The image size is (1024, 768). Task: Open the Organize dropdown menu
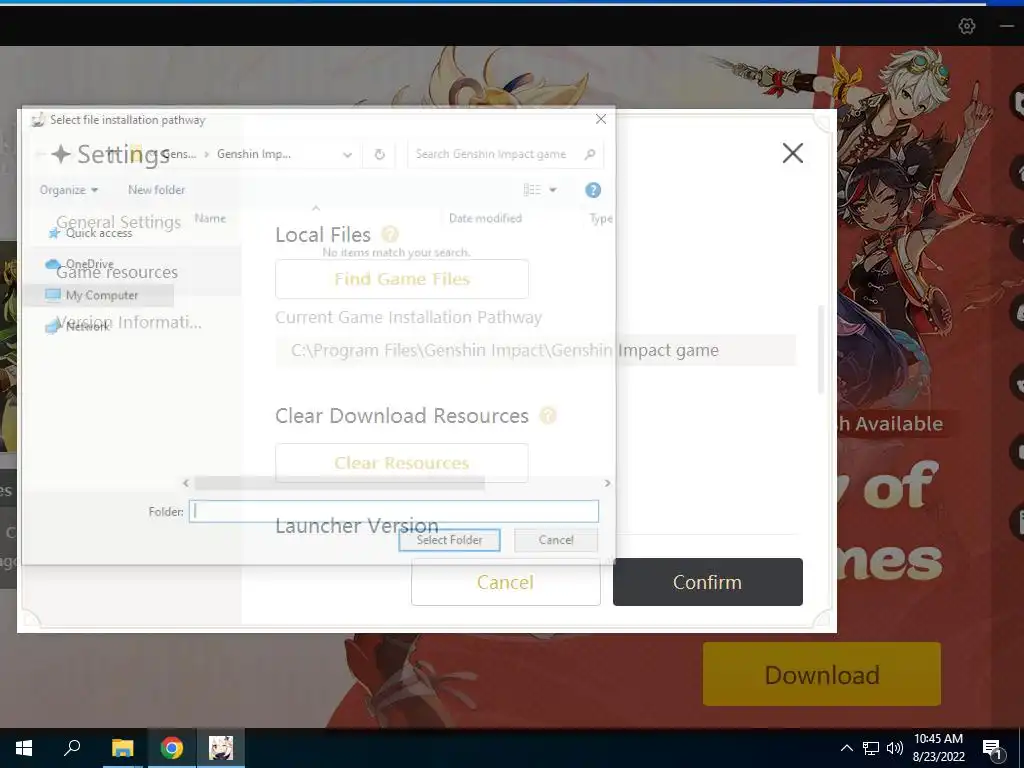point(69,190)
